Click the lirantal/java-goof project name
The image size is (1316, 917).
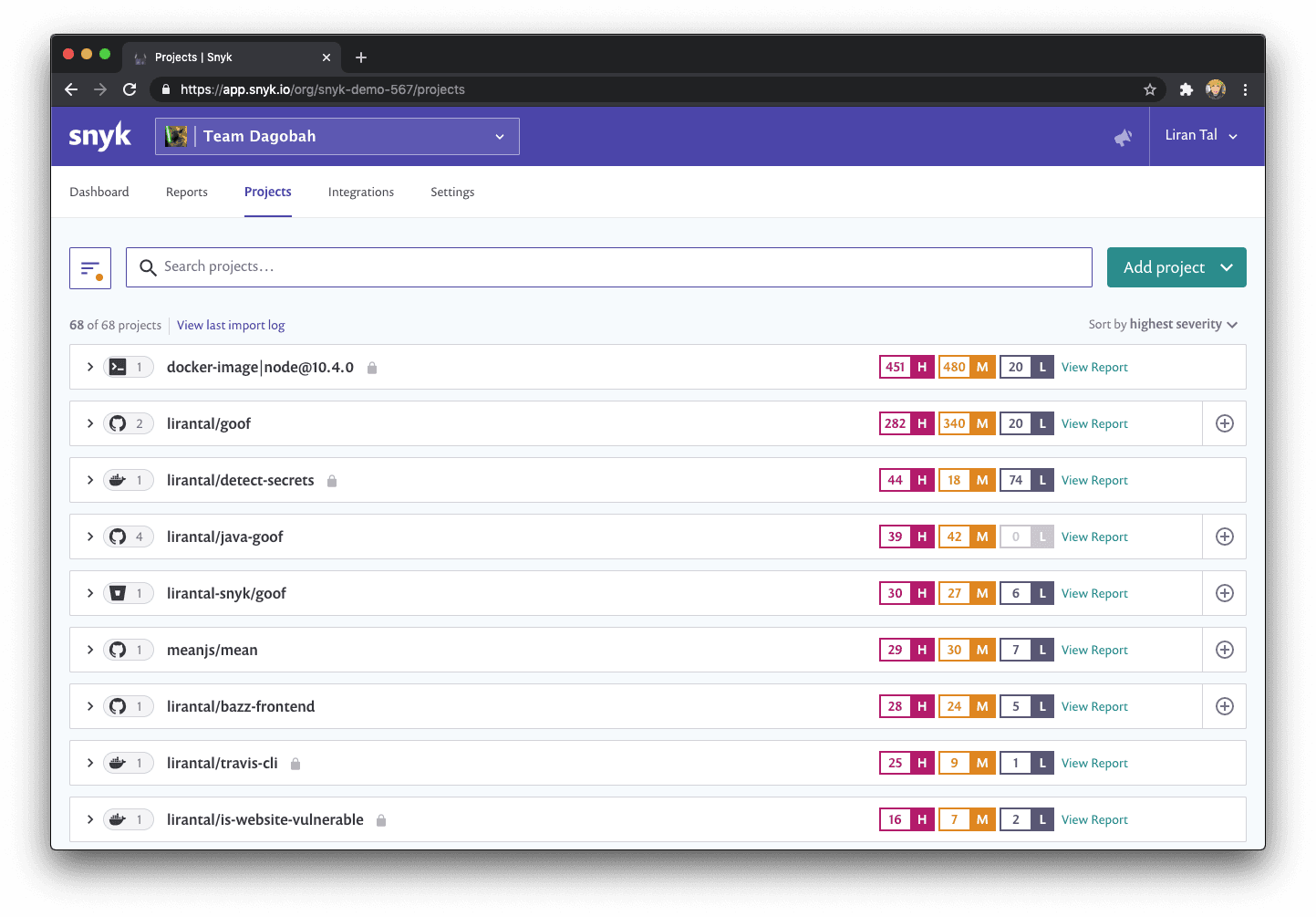pyautogui.click(x=225, y=537)
